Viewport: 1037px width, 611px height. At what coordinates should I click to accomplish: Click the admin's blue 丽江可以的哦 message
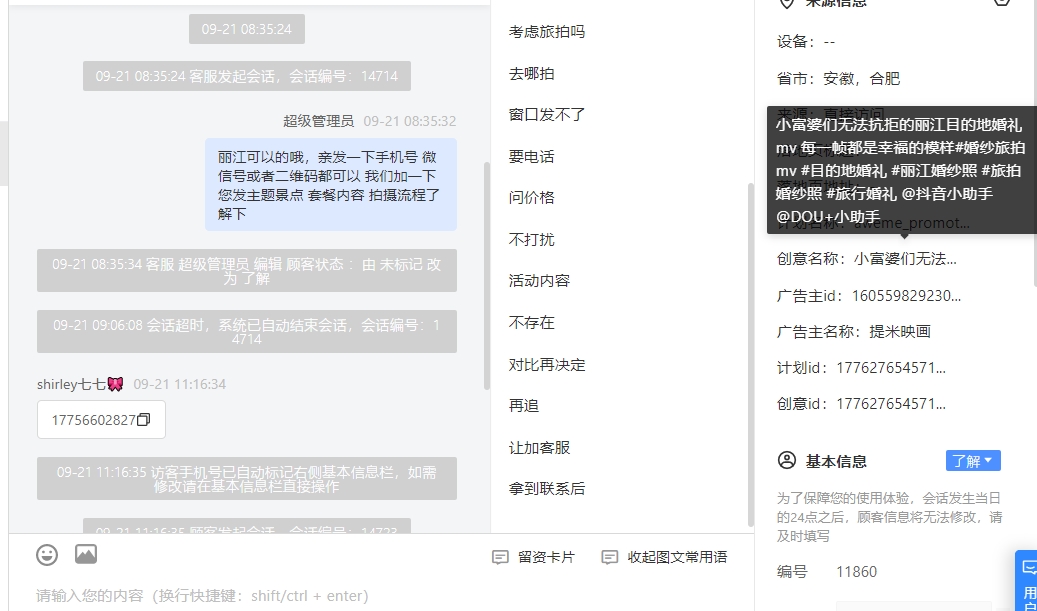tap(331, 184)
